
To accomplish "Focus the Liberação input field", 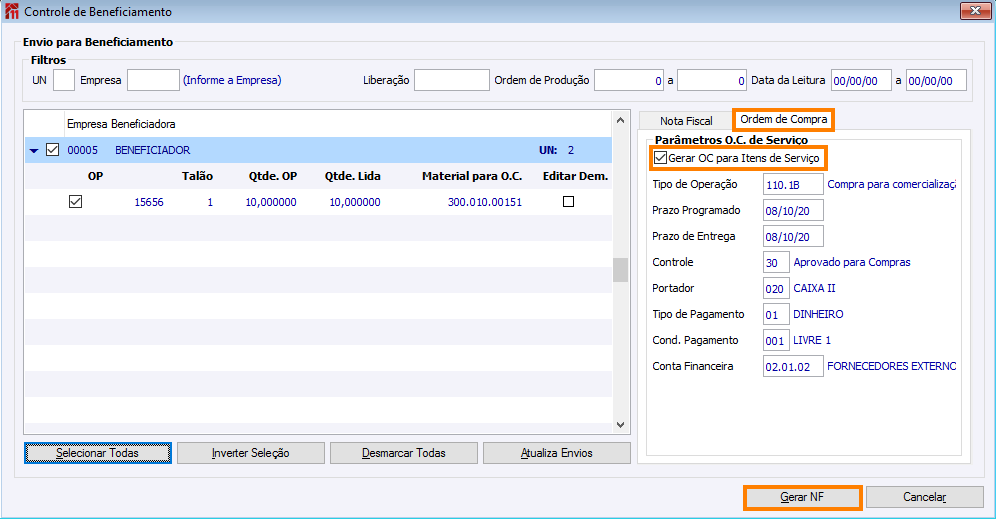I will 452,81.
